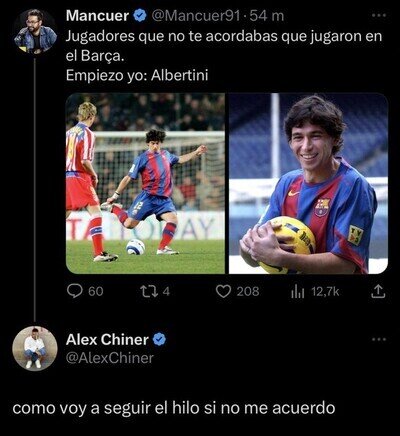Click the @Mancuer91 handle
The image size is (400, 436).
(x=196, y=16)
